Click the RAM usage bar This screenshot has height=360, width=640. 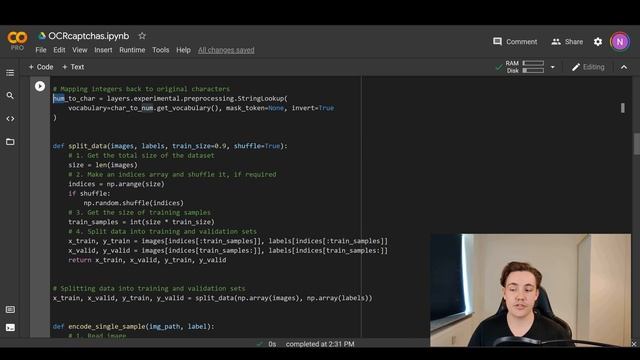point(533,63)
